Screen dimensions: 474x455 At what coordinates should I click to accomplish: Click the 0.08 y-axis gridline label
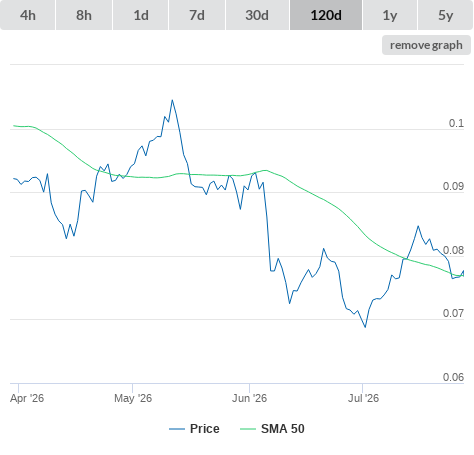click(x=453, y=250)
